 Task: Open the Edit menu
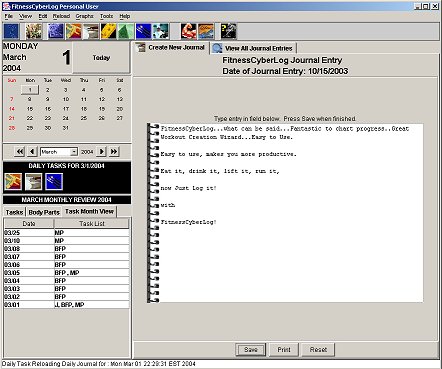point(43,16)
